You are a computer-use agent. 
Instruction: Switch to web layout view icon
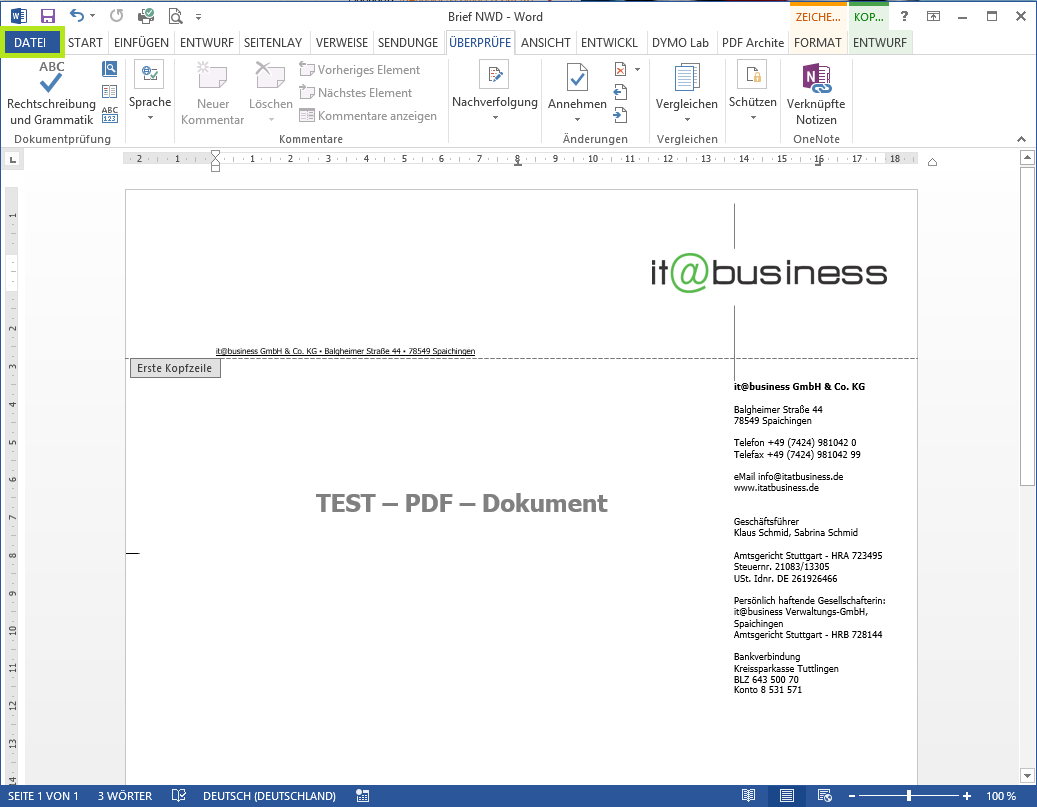tap(824, 795)
